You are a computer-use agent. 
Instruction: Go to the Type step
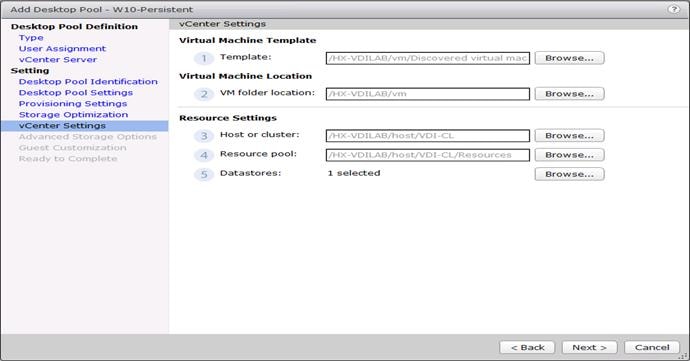point(31,38)
